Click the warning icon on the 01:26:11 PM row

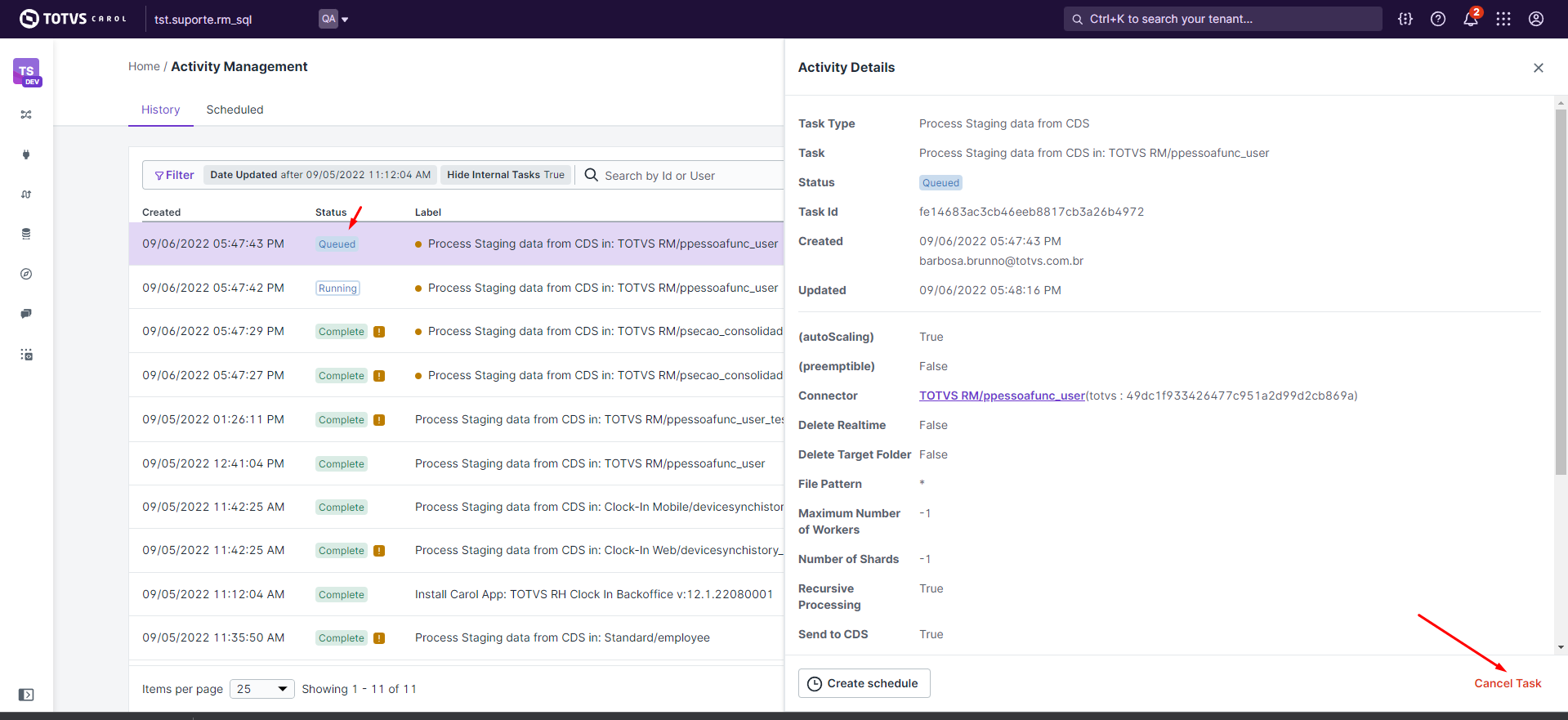379,420
